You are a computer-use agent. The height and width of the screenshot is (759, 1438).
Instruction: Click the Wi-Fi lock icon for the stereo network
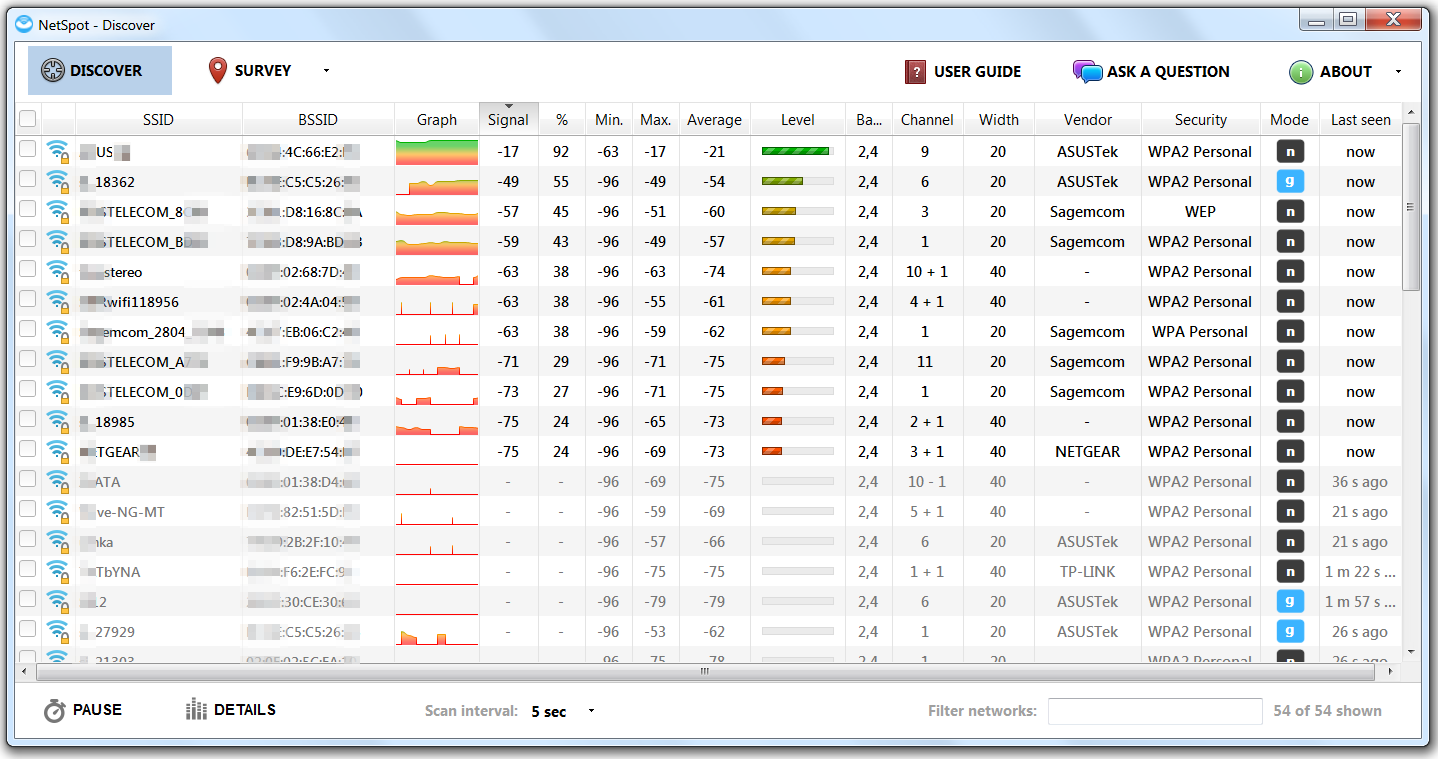pyautogui.click(x=58, y=272)
